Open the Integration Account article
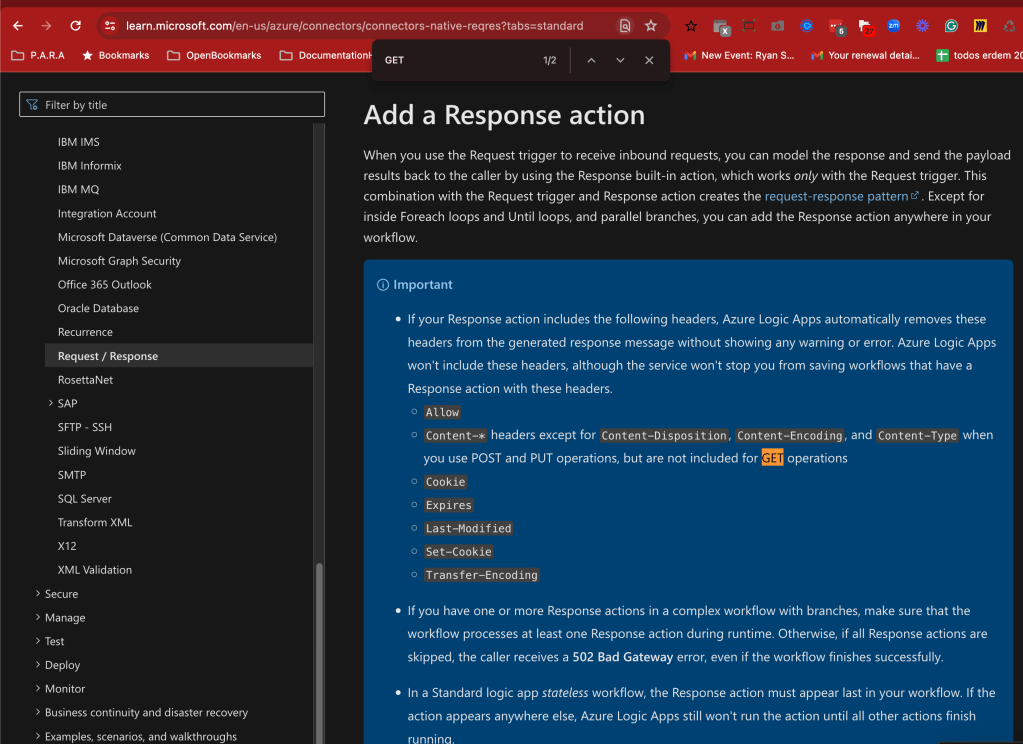The image size is (1023, 744). 107,213
